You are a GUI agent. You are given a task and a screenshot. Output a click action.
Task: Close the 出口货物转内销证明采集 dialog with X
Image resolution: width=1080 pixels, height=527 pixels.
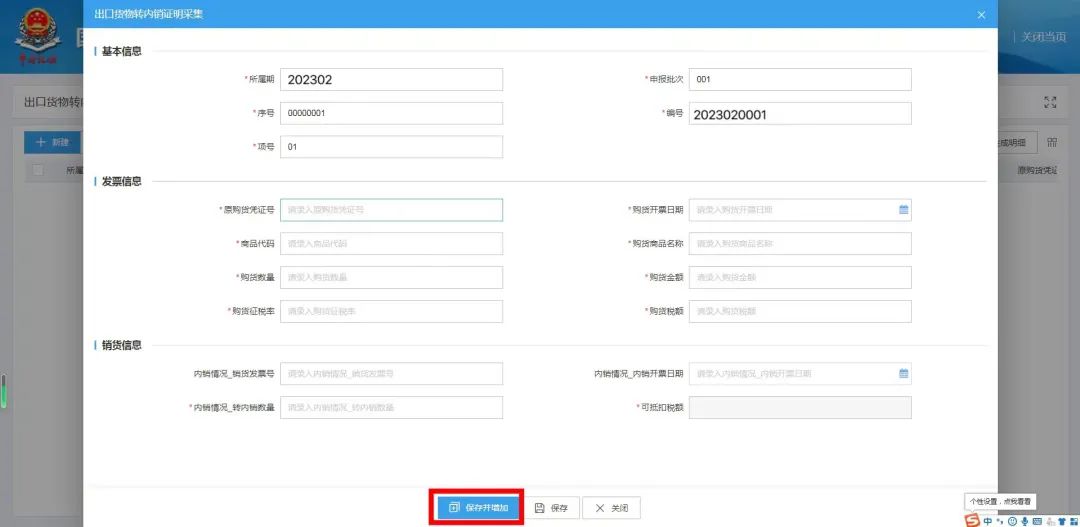tap(981, 15)
